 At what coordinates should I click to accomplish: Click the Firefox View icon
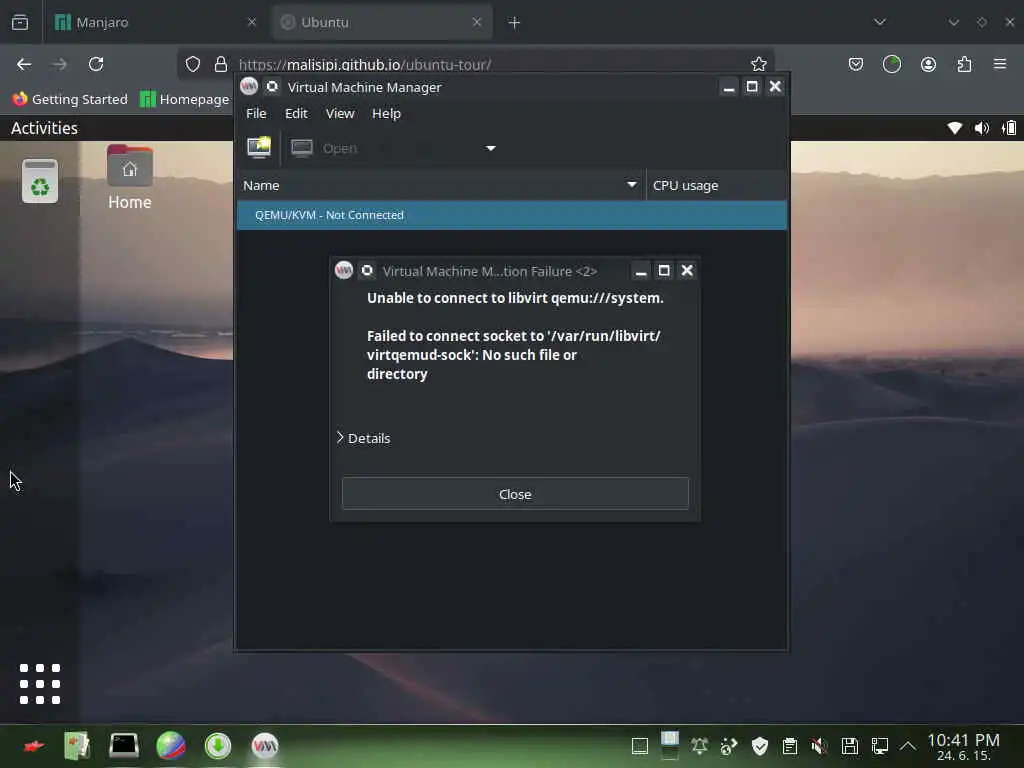coord(20,22)
